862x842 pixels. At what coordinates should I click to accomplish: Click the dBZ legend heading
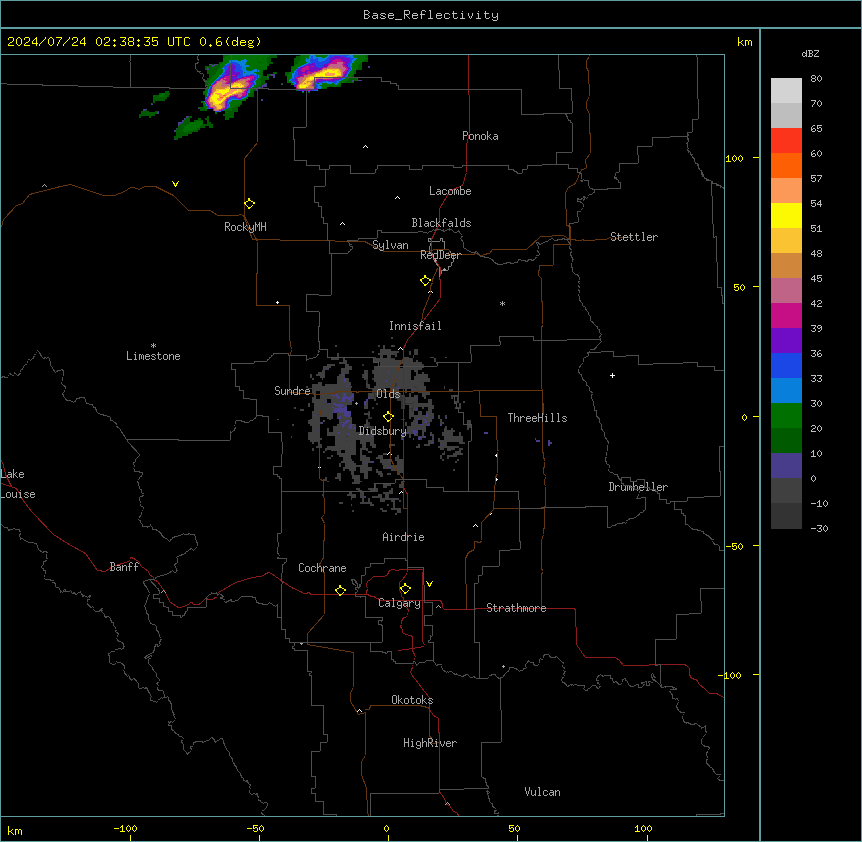810,53
